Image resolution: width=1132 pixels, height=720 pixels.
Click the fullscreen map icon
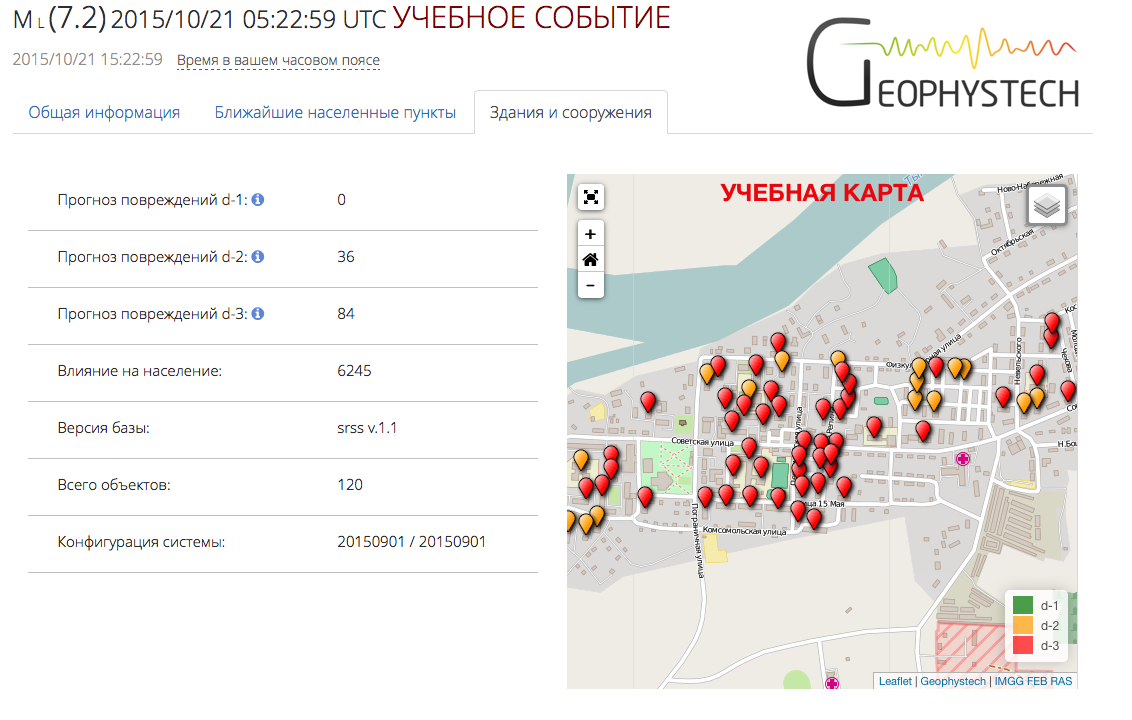(591, 197)
